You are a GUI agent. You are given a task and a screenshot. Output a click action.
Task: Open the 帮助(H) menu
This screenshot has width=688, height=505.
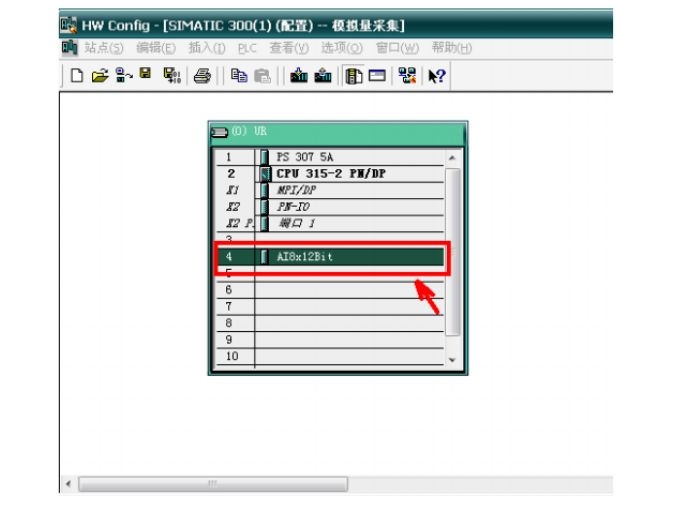(x=451, y=48)
